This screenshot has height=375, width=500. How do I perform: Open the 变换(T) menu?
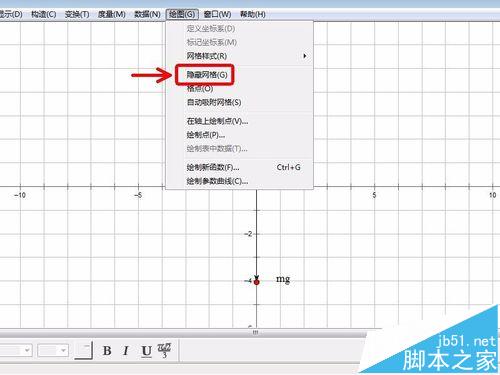tap(77, 15)
